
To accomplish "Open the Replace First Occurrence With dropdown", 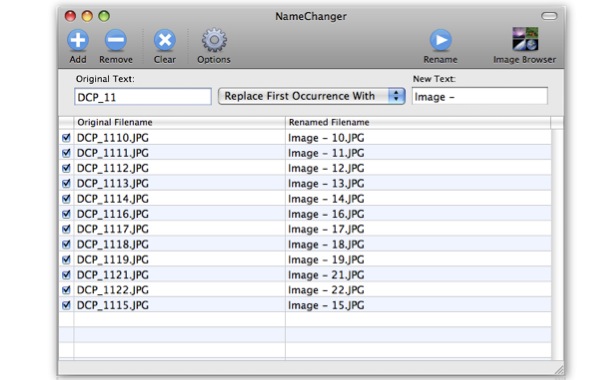I will click(x=311, y=96).
